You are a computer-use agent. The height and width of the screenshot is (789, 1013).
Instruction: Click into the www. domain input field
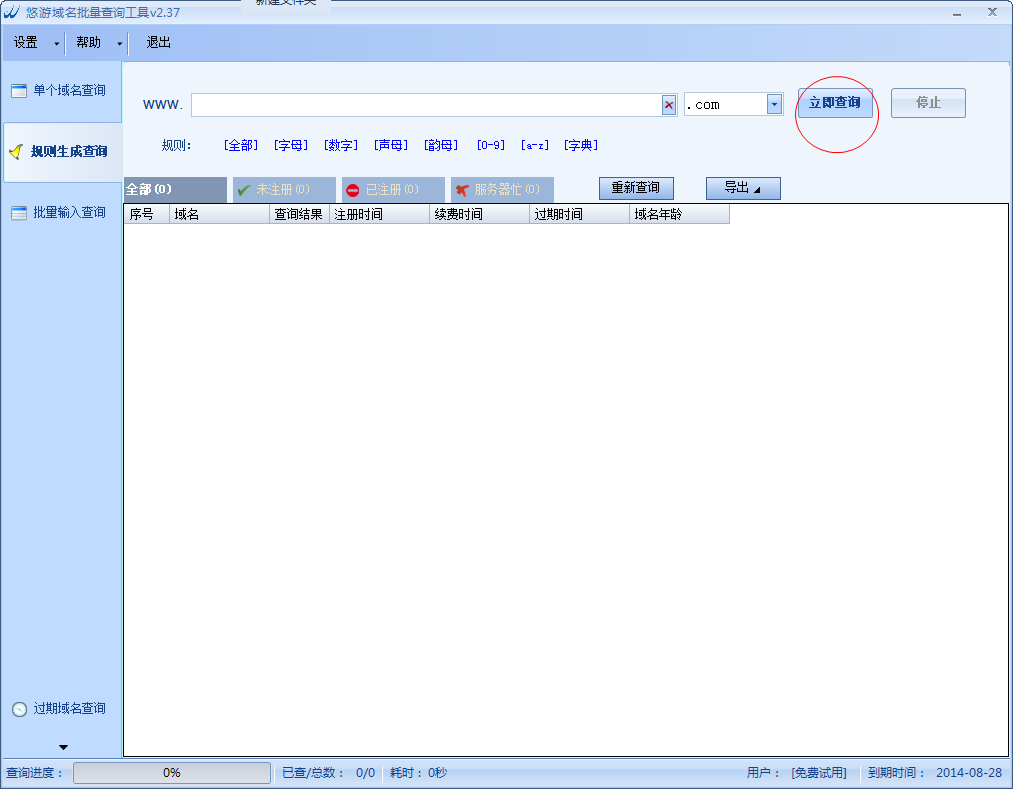[426, 105]
